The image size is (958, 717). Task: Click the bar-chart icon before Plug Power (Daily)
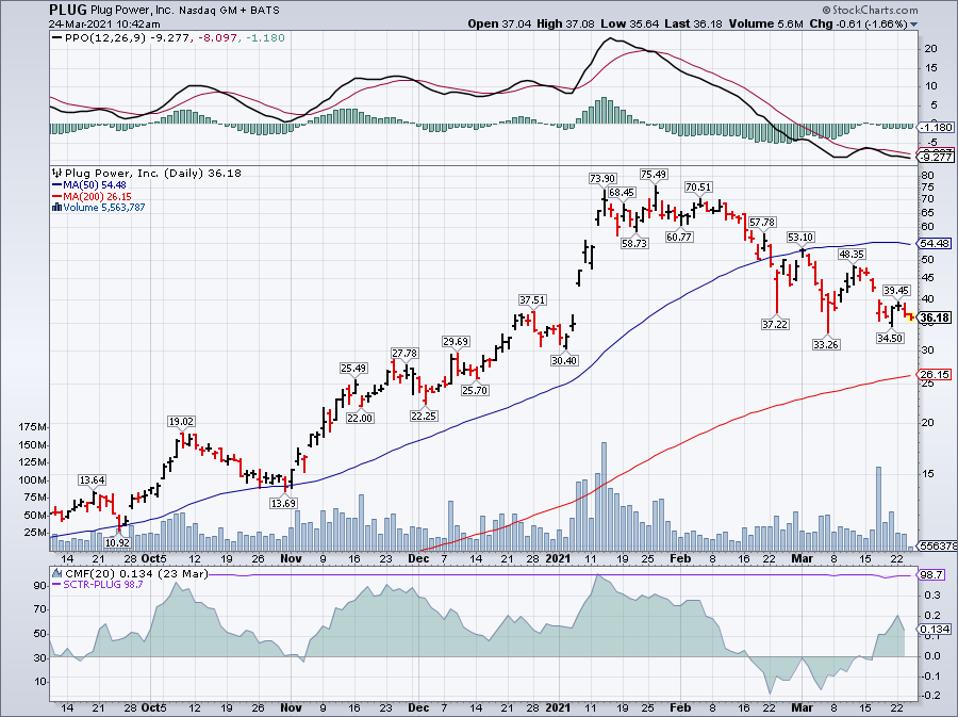tap(57, 173)
